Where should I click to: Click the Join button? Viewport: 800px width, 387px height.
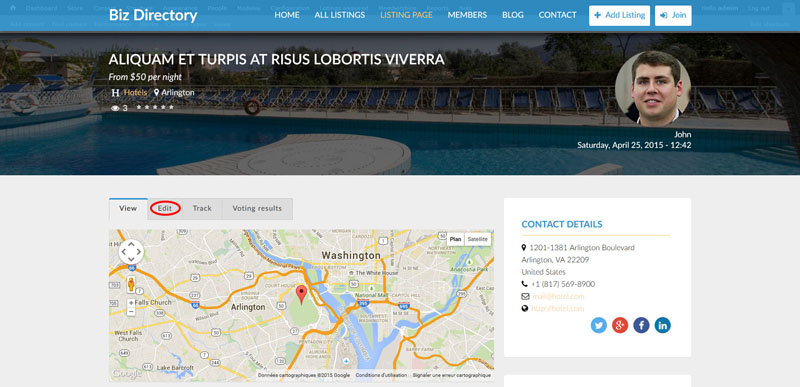(x=673, y=15)
